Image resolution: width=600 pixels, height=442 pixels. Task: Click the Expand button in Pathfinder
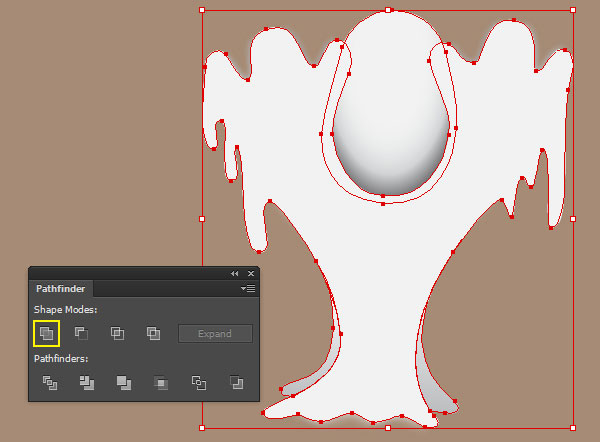tap(215, 334)
